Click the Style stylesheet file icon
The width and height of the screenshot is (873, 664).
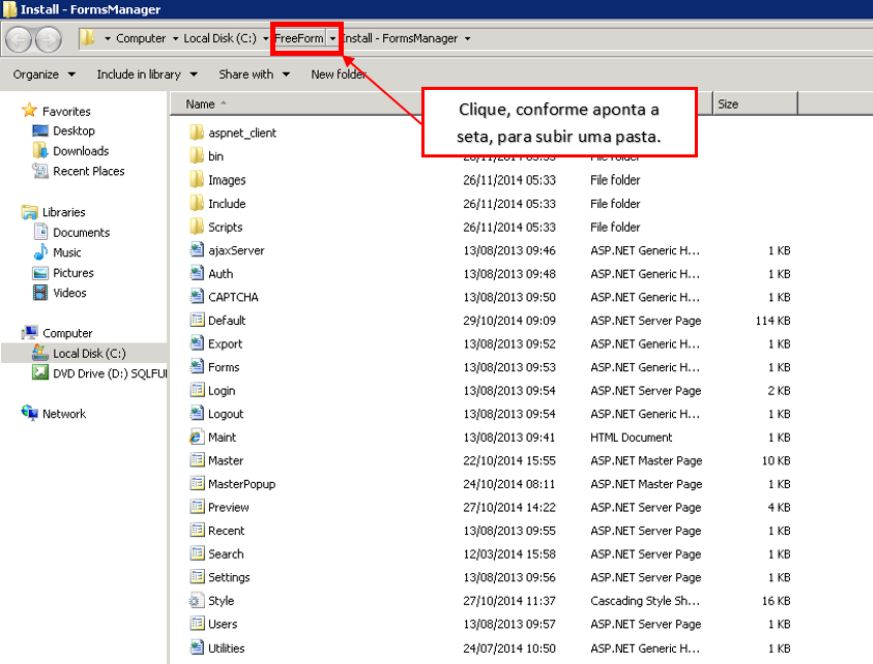click(x=195, y=601)
